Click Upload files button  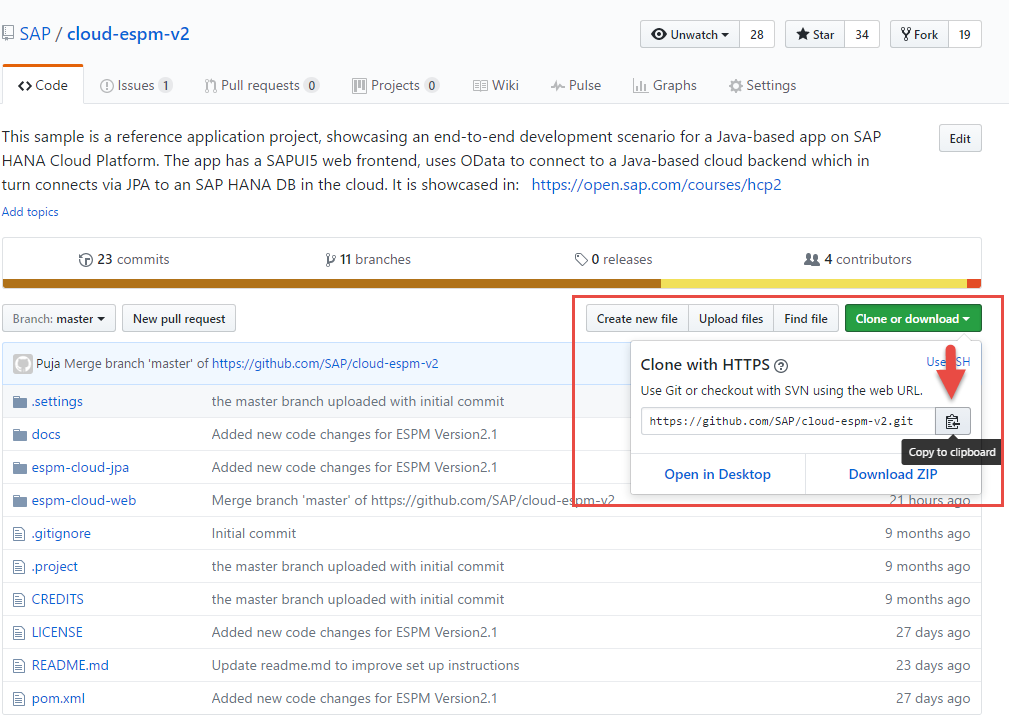click(x=731, y=319)
